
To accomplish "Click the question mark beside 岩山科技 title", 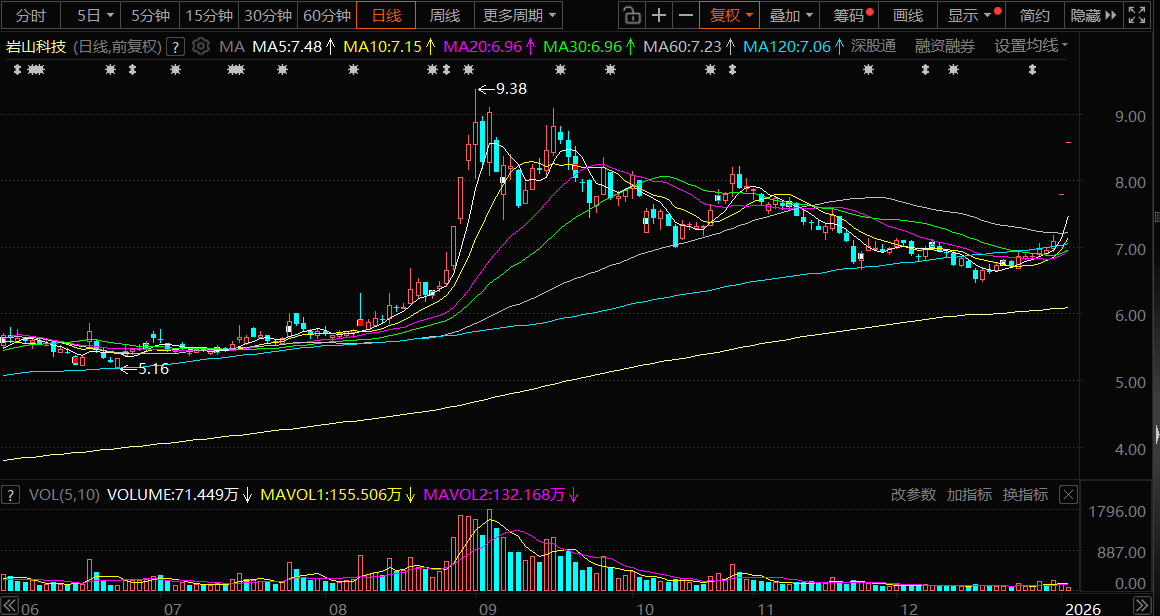I will [175, 47].
